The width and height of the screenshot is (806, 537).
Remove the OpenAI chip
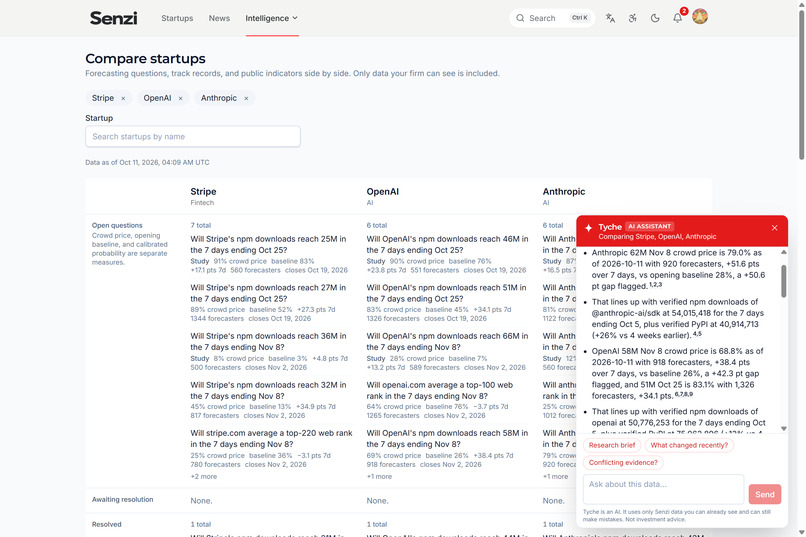pyautogui.click(x=180, y=98)
